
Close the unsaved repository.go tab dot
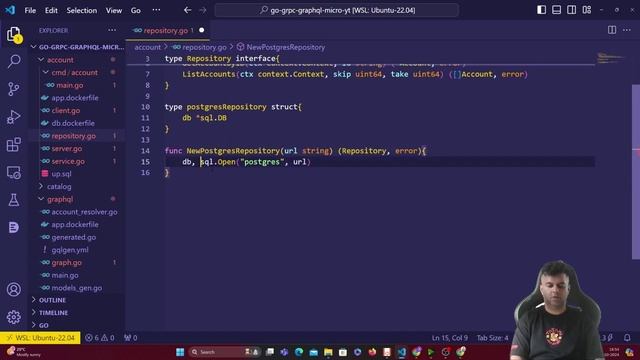(202, 30)
